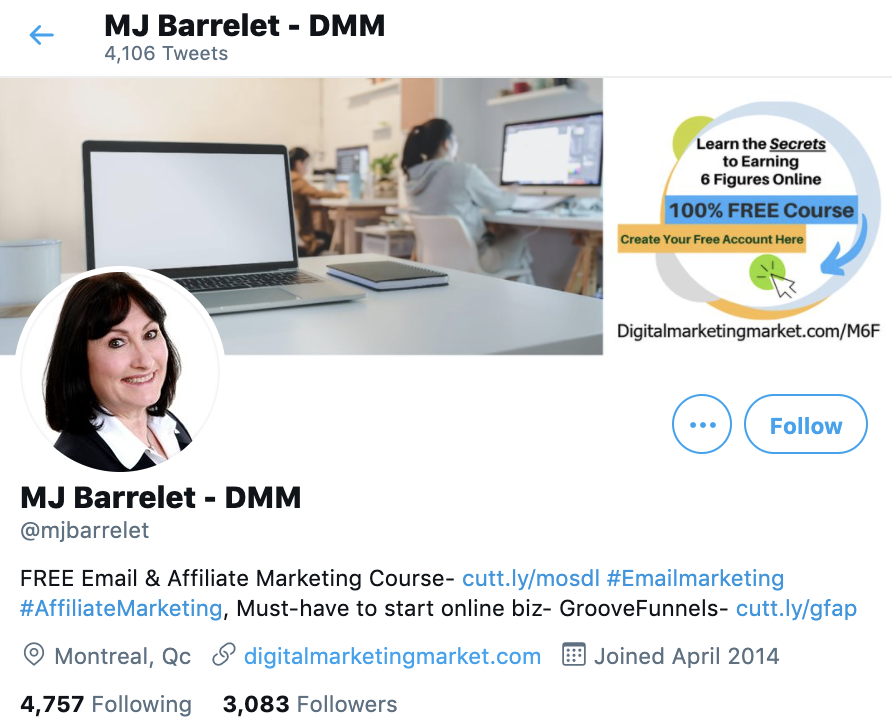Open the #AffiliateMarketing hashtag

(121, 609)
